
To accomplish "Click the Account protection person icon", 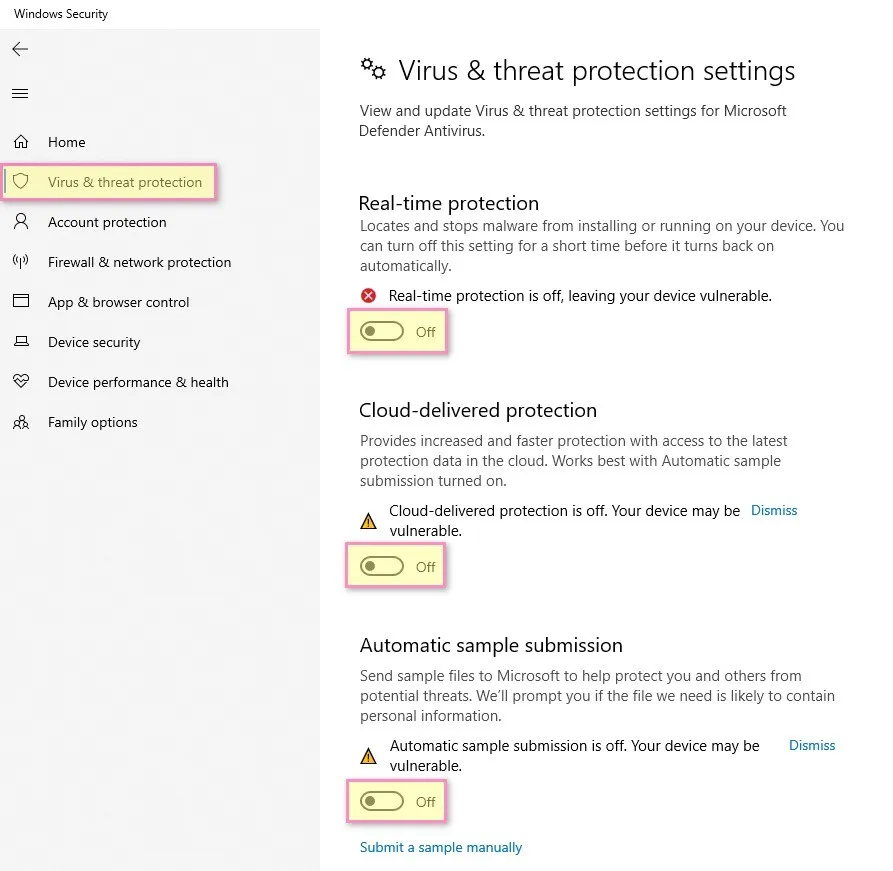I will (21, 222).
